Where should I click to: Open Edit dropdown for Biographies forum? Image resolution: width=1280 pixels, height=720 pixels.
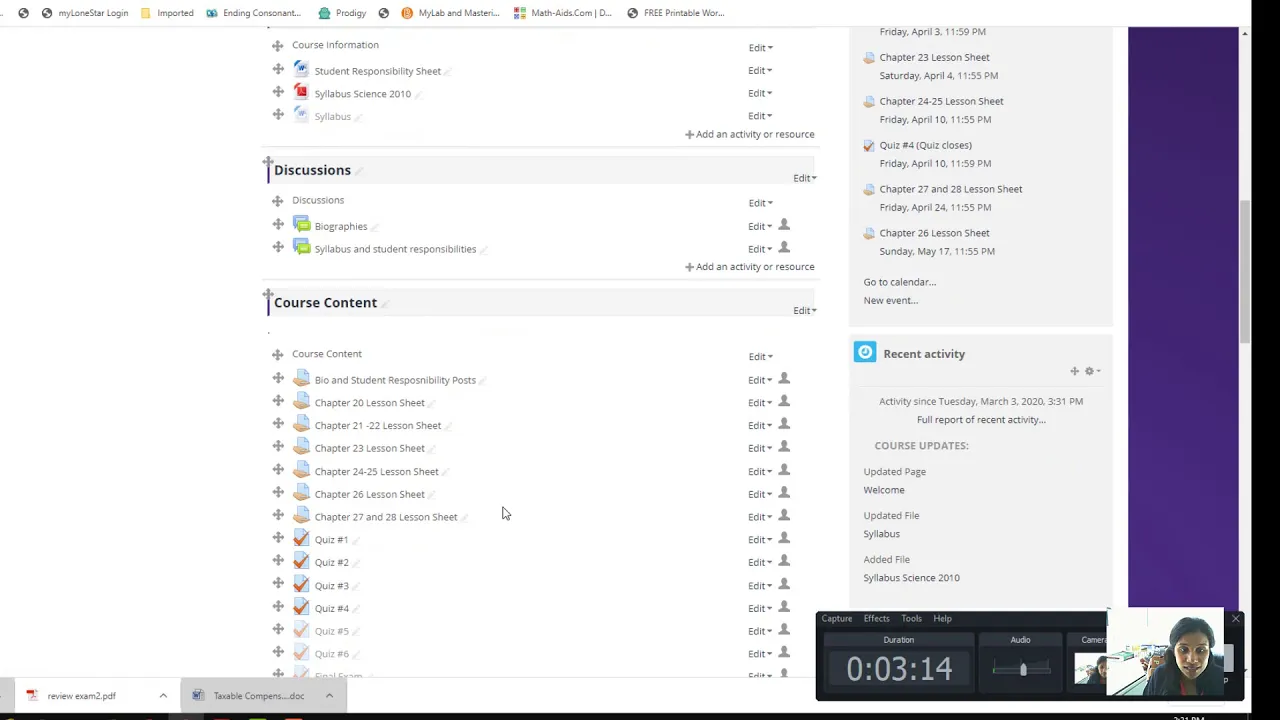coord(760,227)
